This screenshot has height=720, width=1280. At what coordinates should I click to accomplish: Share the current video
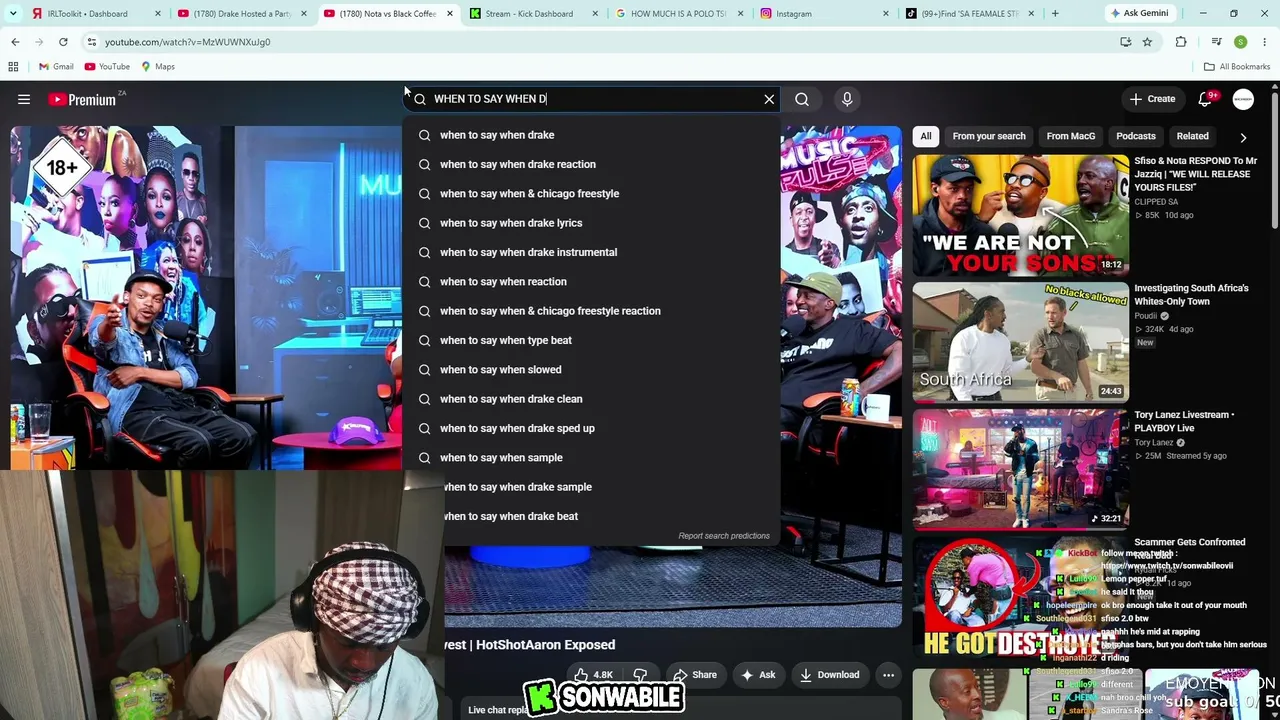pyautogui.click(x=694, y=675)
